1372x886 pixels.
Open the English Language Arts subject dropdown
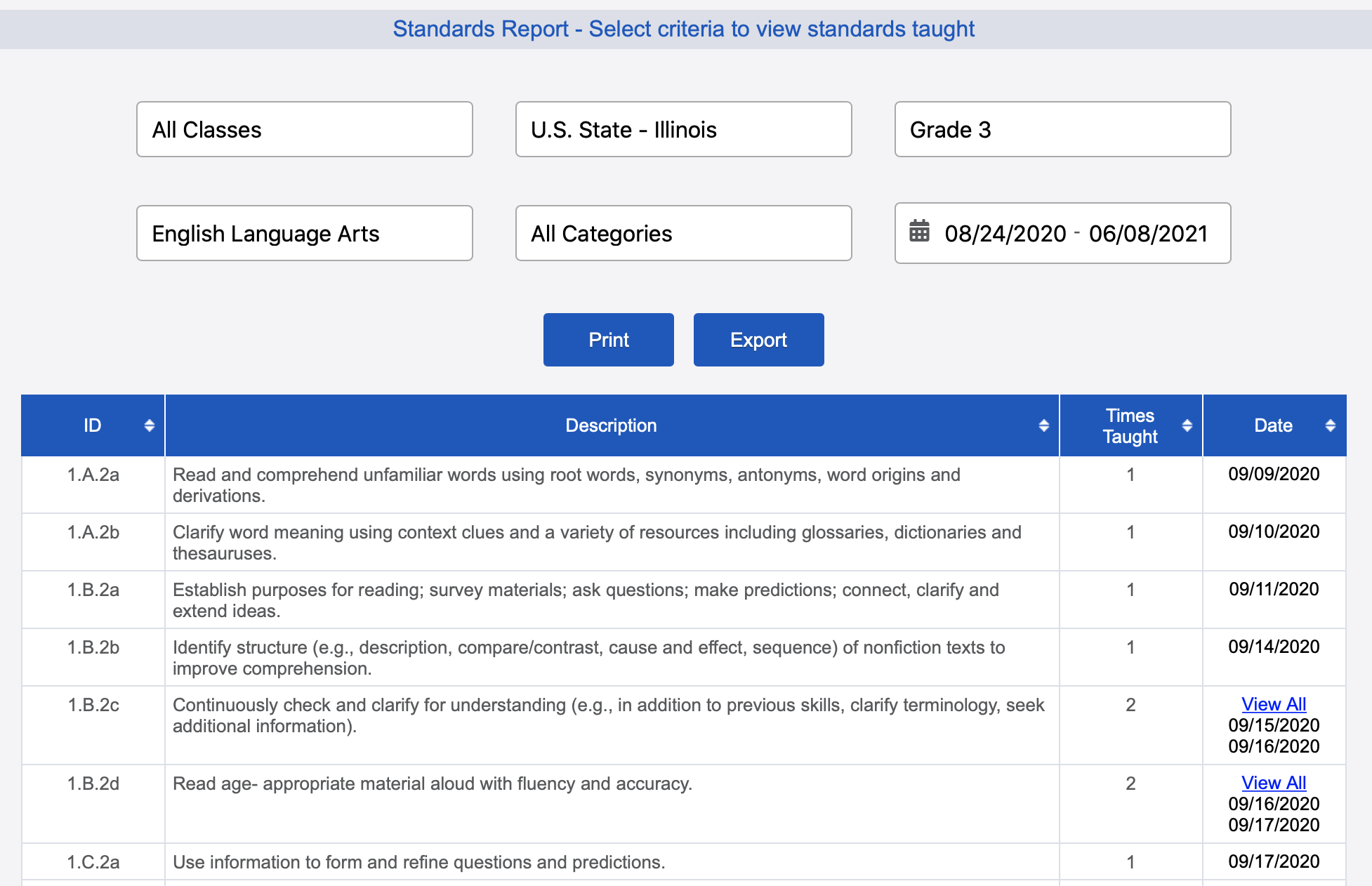click(304, 233)
